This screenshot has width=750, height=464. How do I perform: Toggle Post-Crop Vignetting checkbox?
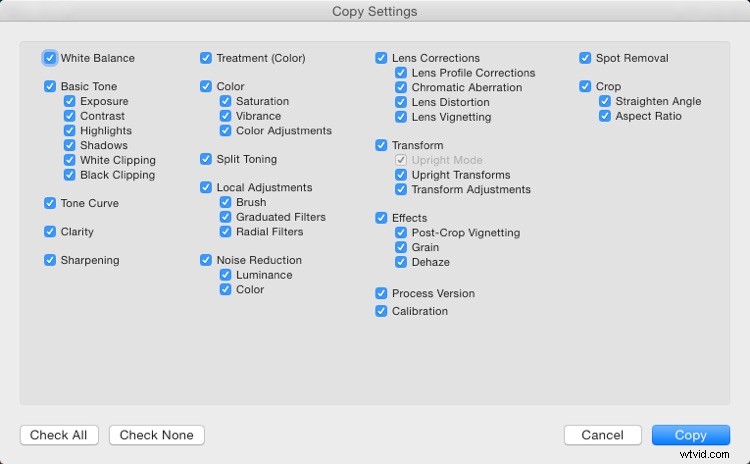[x=401, y=233]
